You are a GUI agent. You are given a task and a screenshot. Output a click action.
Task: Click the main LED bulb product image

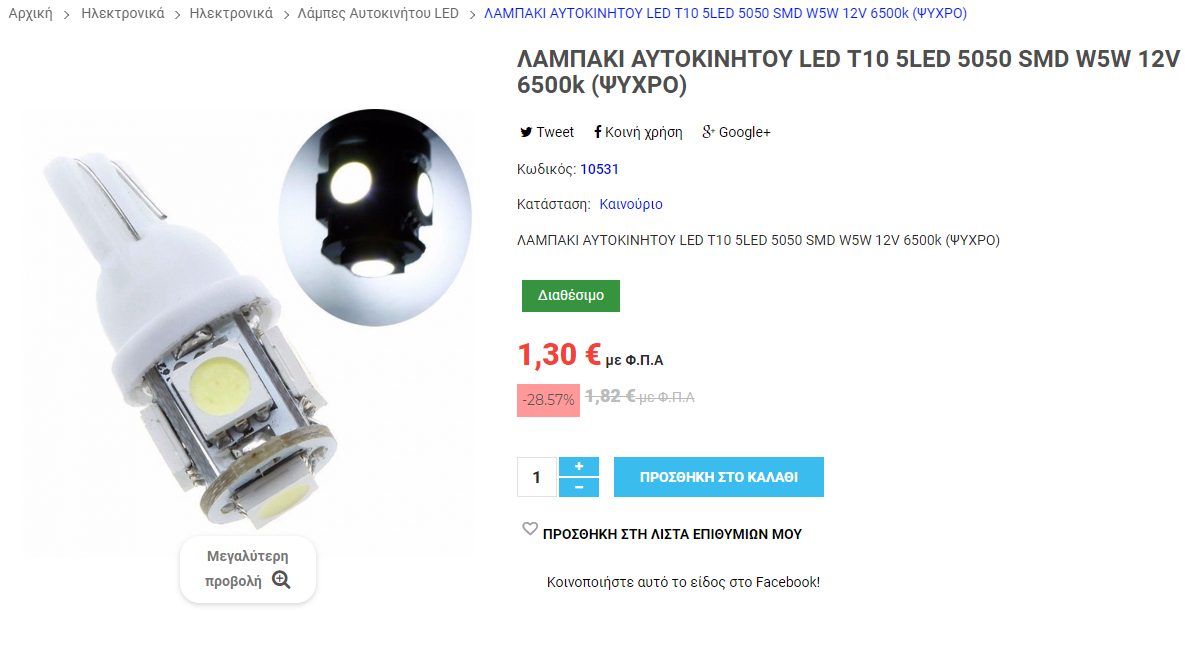(x=248, y=333)
